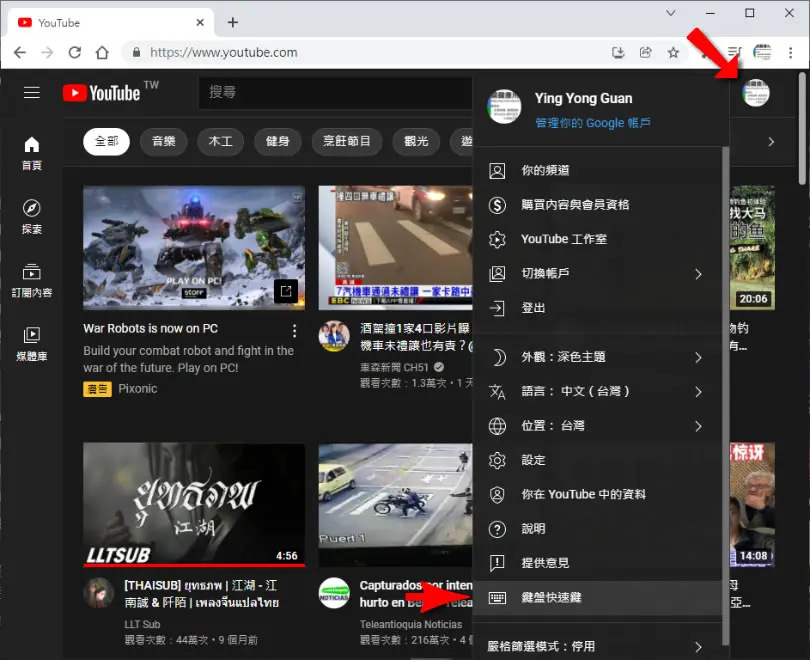Open the three-dot options for War Robots ad
Image resolution: width=810 pixels, height=660 pixels.
point(294,331)
